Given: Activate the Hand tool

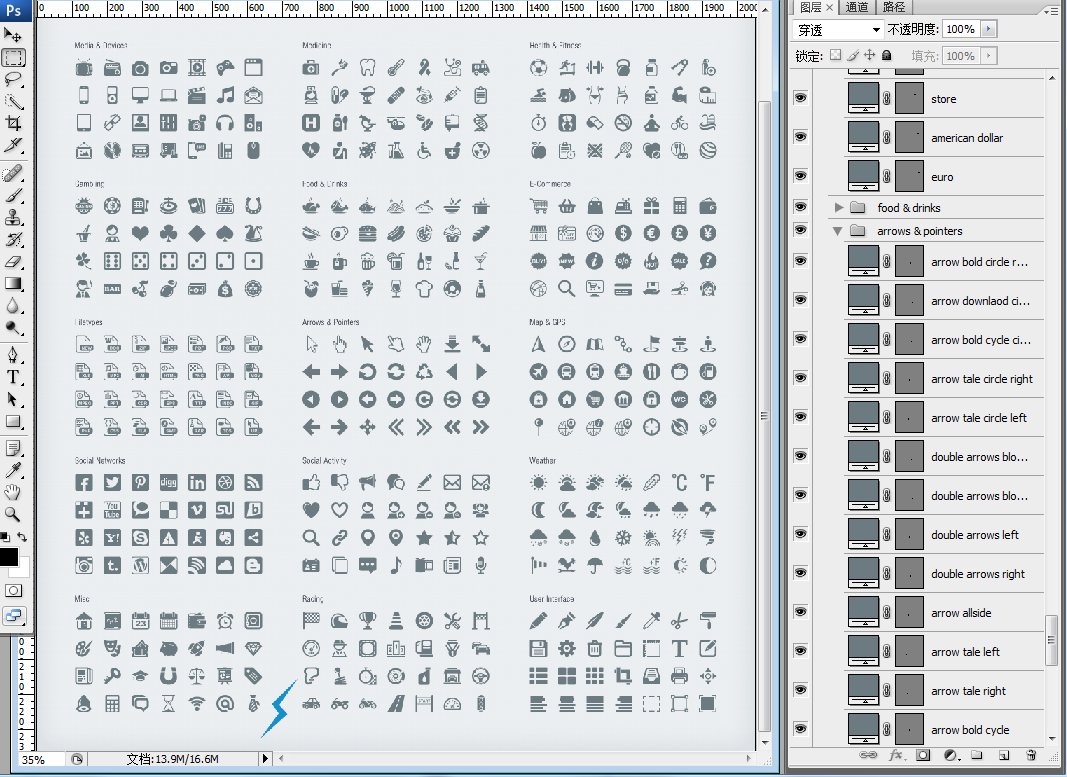Looking at the screenshot, I should tap(14, 491).
